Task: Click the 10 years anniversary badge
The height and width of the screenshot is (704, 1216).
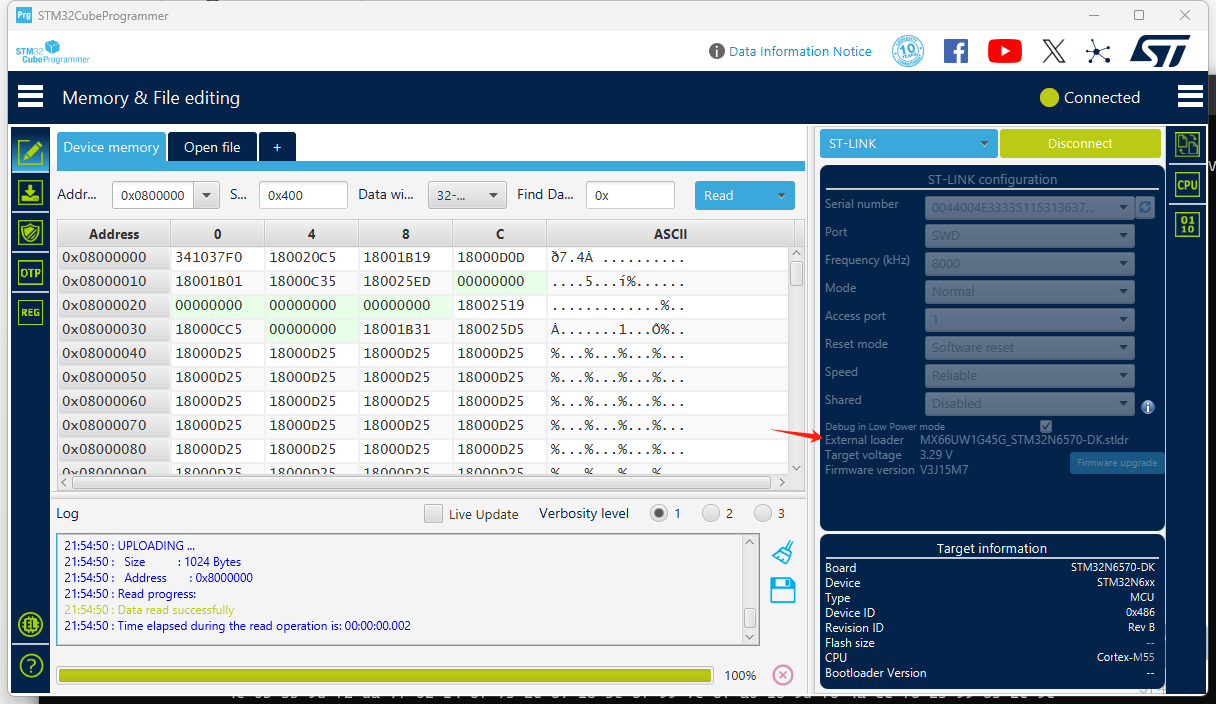Action: point(908,51)
